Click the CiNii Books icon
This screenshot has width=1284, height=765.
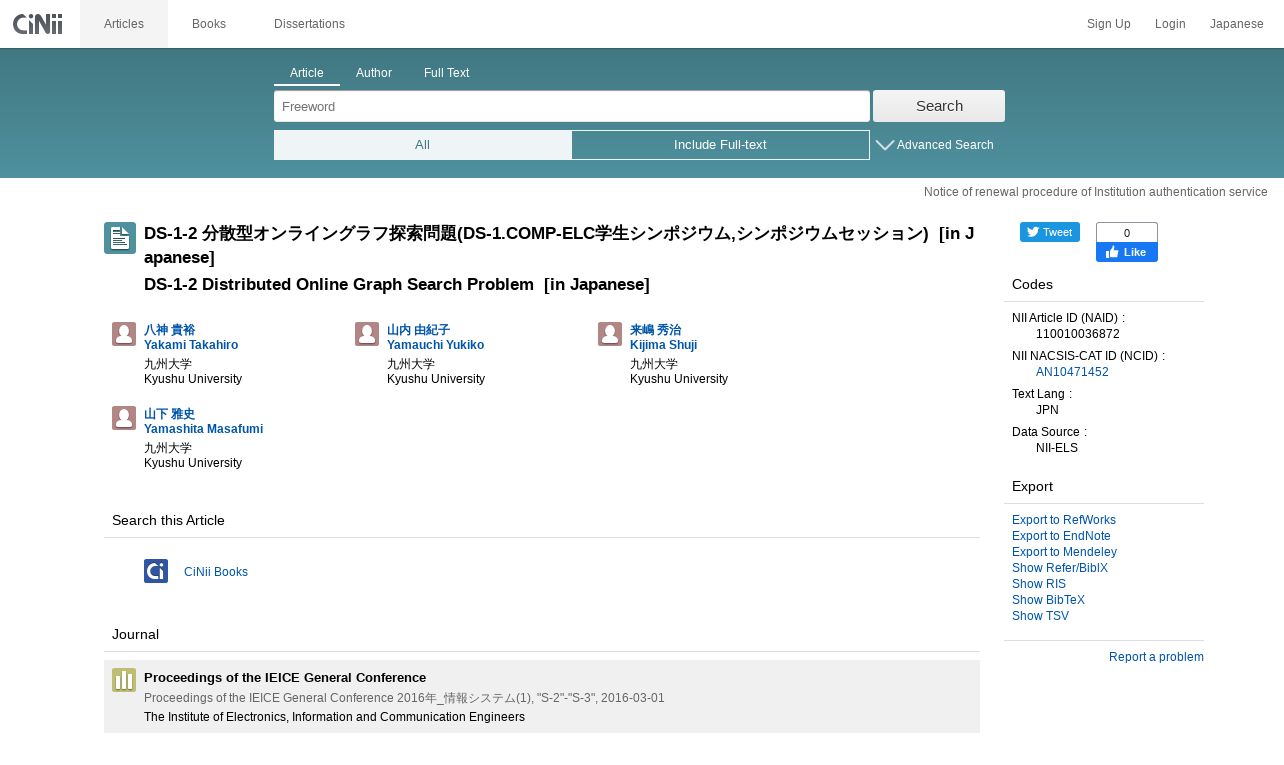pos(156,571)
